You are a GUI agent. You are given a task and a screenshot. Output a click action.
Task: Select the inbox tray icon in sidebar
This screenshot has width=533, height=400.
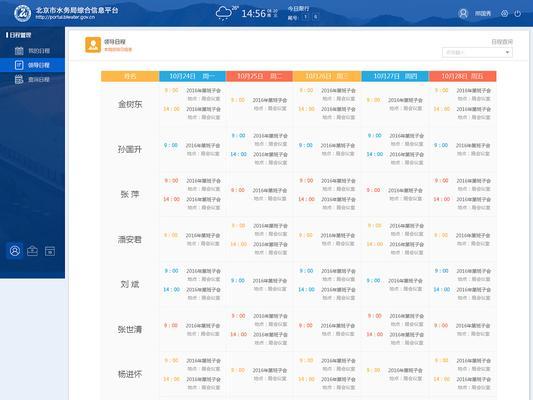[32, 251]
